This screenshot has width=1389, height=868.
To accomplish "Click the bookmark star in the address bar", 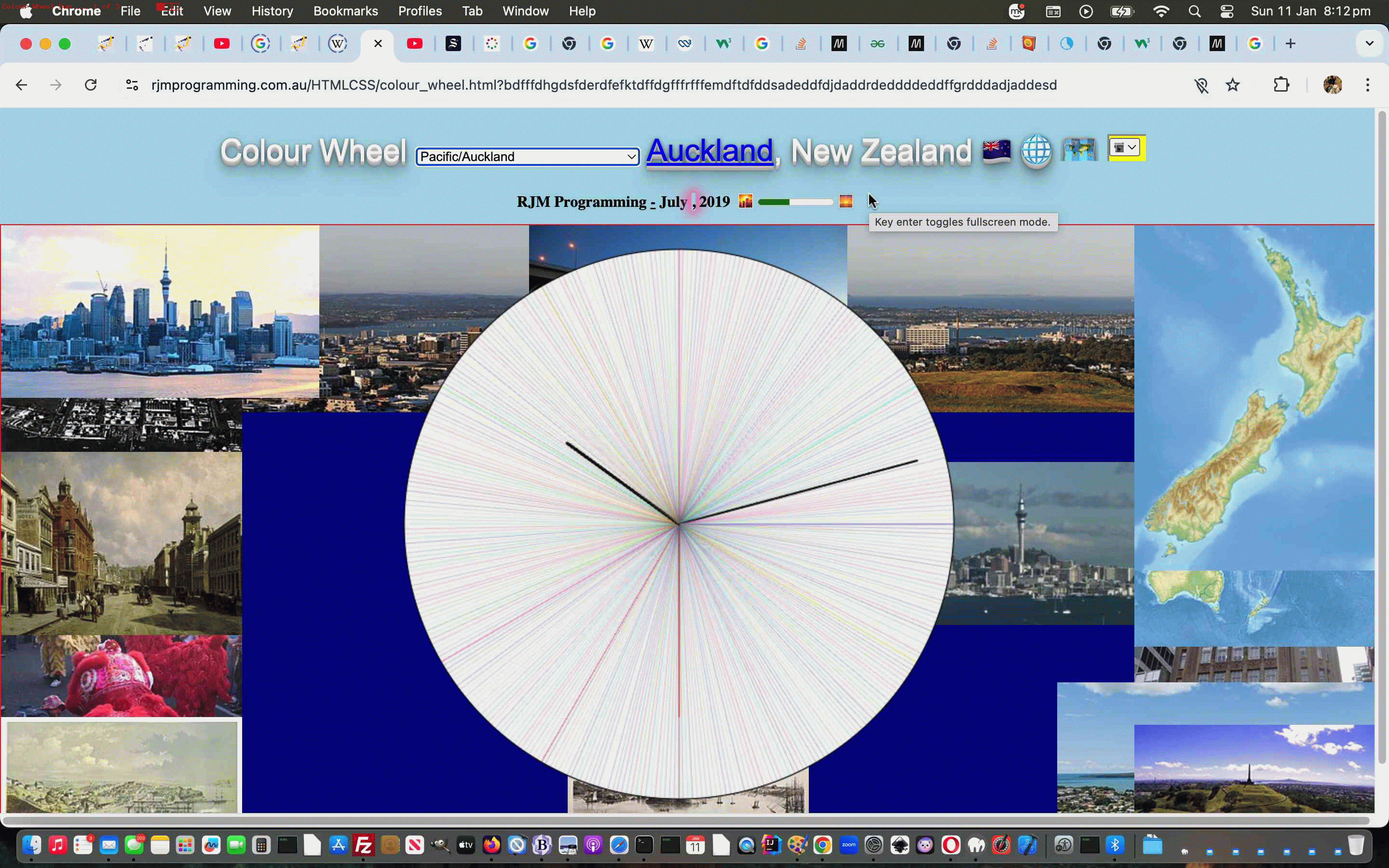I will click(1233, 85).
